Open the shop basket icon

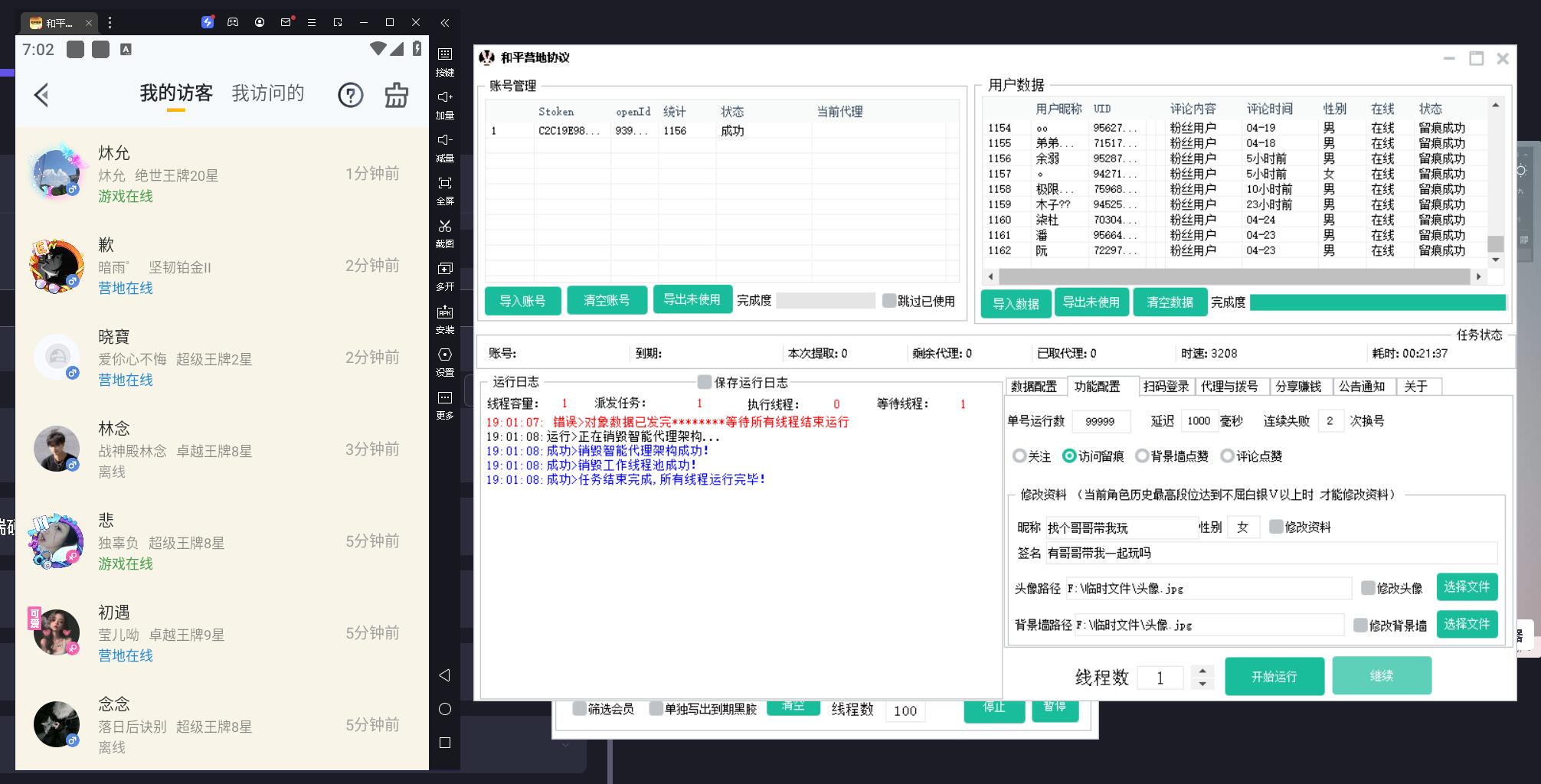coord(396,95)
